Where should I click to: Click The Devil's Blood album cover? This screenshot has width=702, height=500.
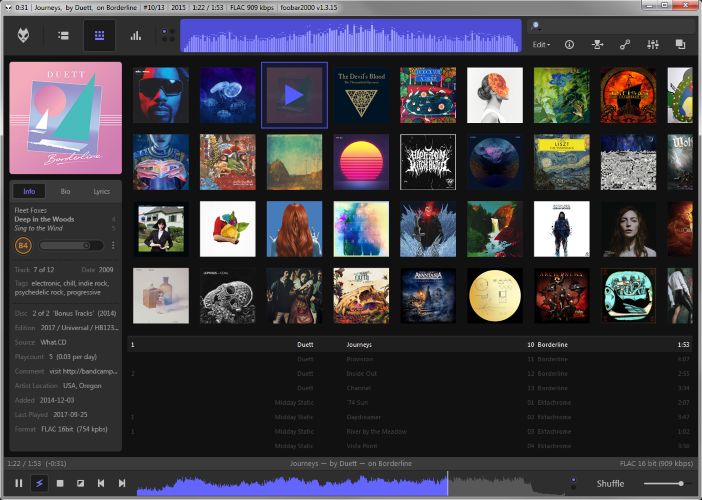pyautogui.click(x=361, y=95)
